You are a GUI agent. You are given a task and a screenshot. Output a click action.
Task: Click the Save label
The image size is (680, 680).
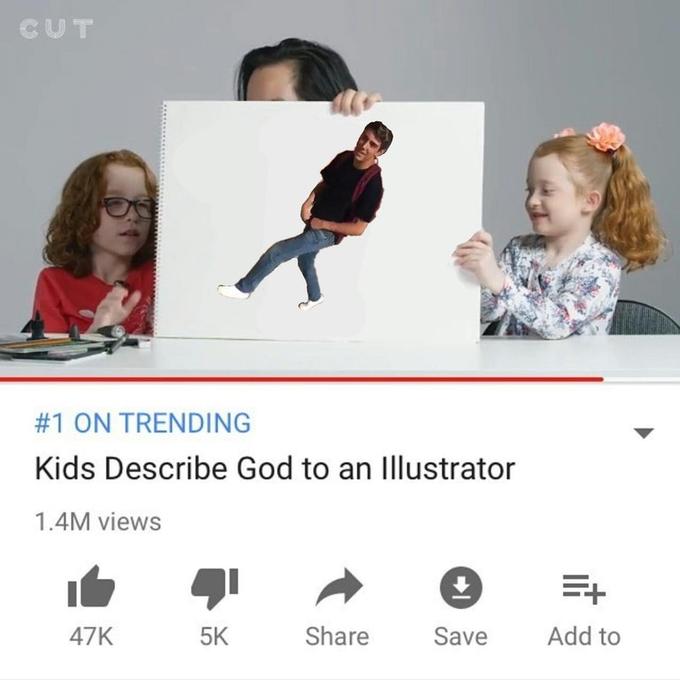point(461,636)
